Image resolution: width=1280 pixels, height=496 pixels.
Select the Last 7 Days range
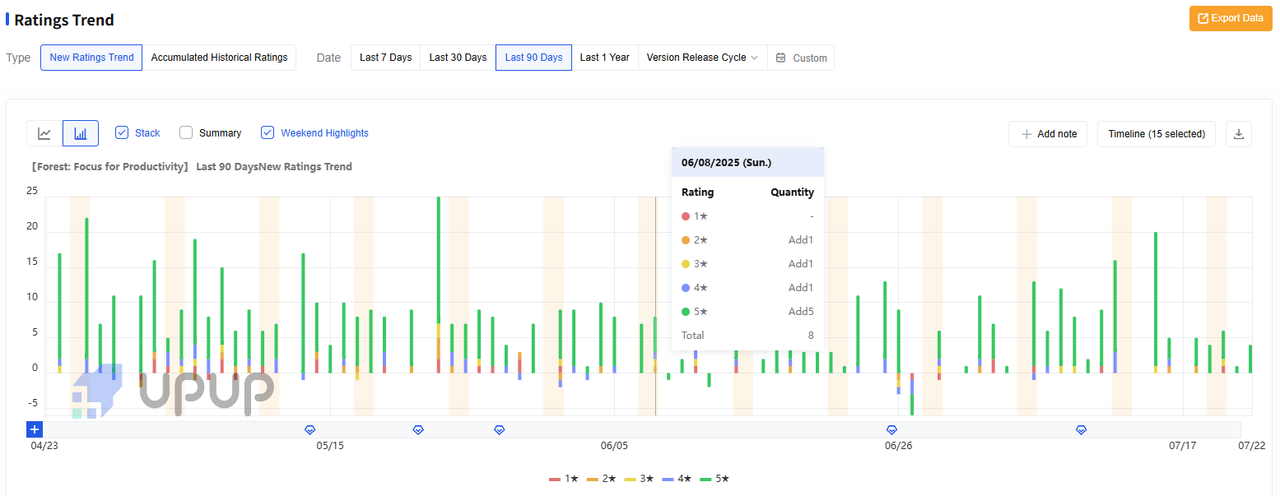coord(386,58)
